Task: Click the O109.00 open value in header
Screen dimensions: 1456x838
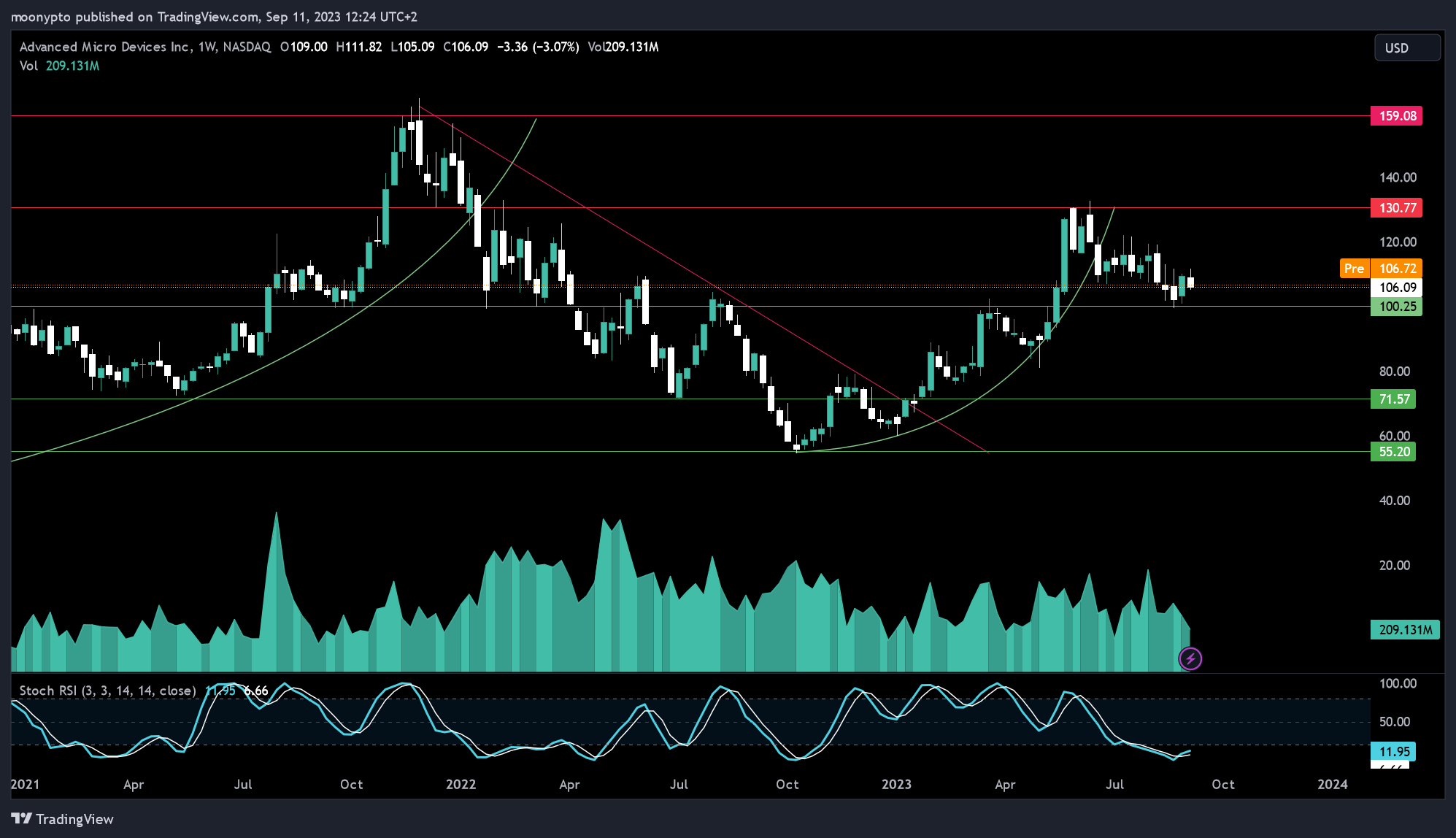Action: pyautogui.click(x=304, y=47)
